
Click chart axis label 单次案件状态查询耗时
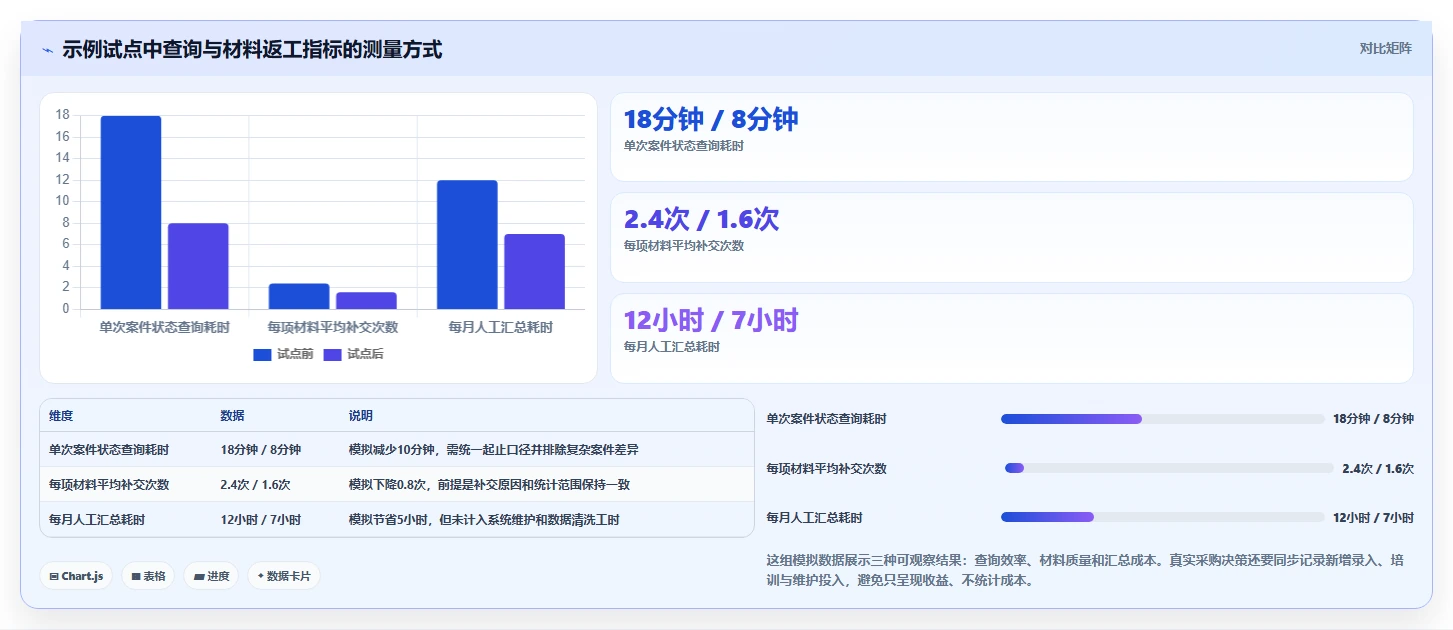tap(164, 327)
